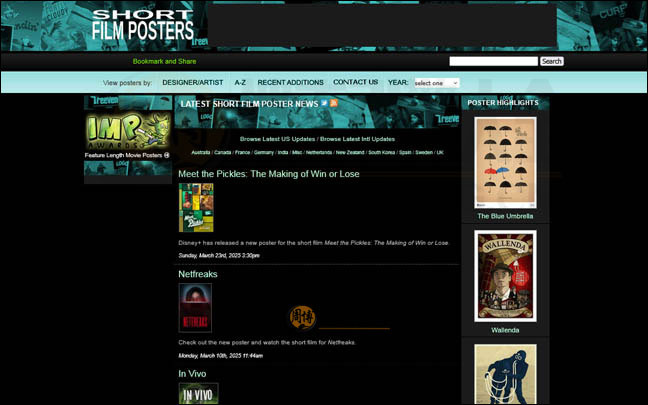Click the Meet the Pickles poster thumbnail
The width and height of the screenshot is (648, 405).
[196, 207]
